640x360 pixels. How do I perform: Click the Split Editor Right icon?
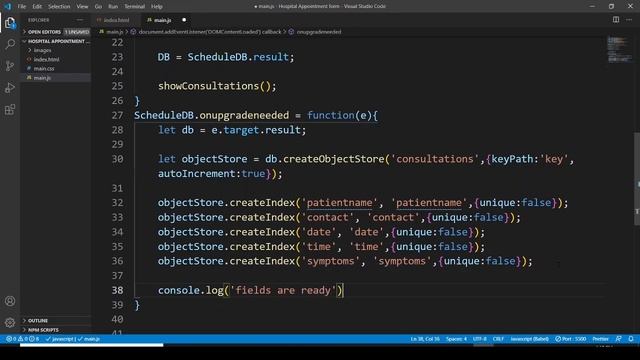pyautogui.click(x=616, y=20)
